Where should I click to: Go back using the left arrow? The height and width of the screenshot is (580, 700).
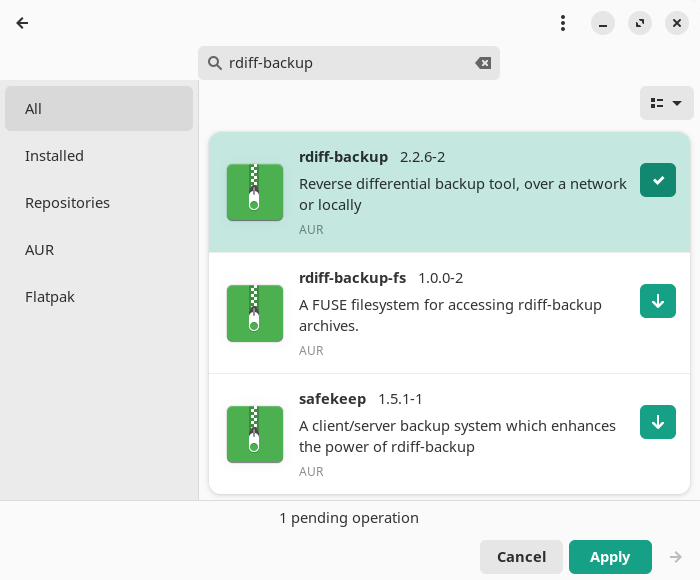(22, 23)
